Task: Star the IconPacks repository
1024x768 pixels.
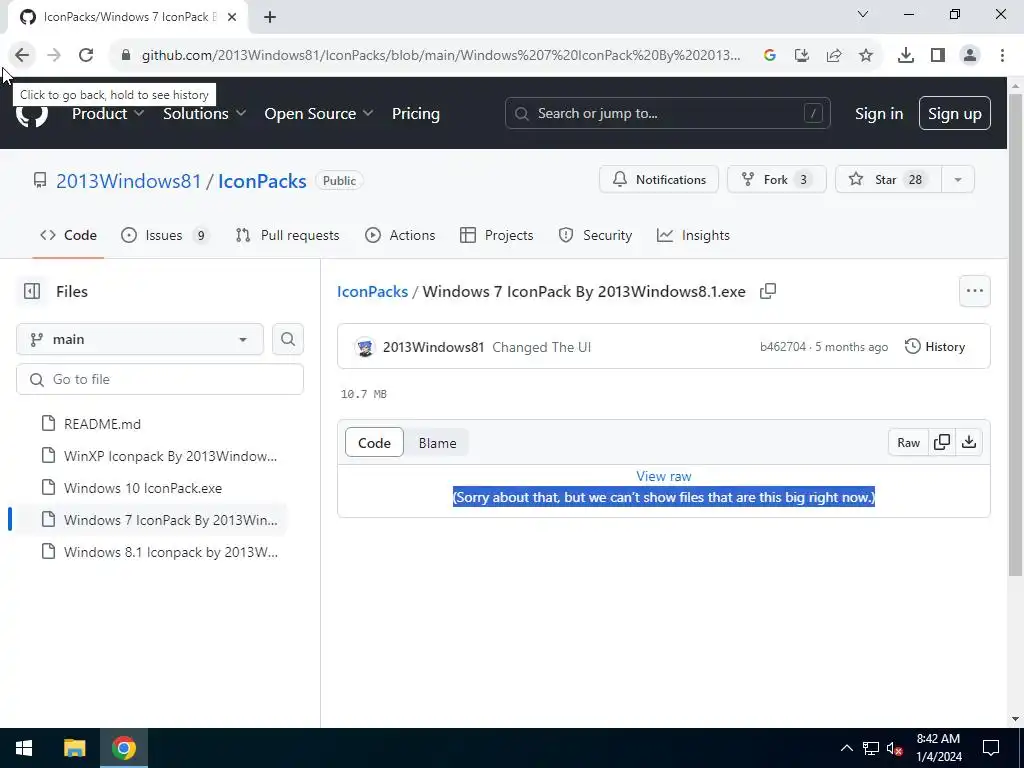Action: [x=888, y=180]
